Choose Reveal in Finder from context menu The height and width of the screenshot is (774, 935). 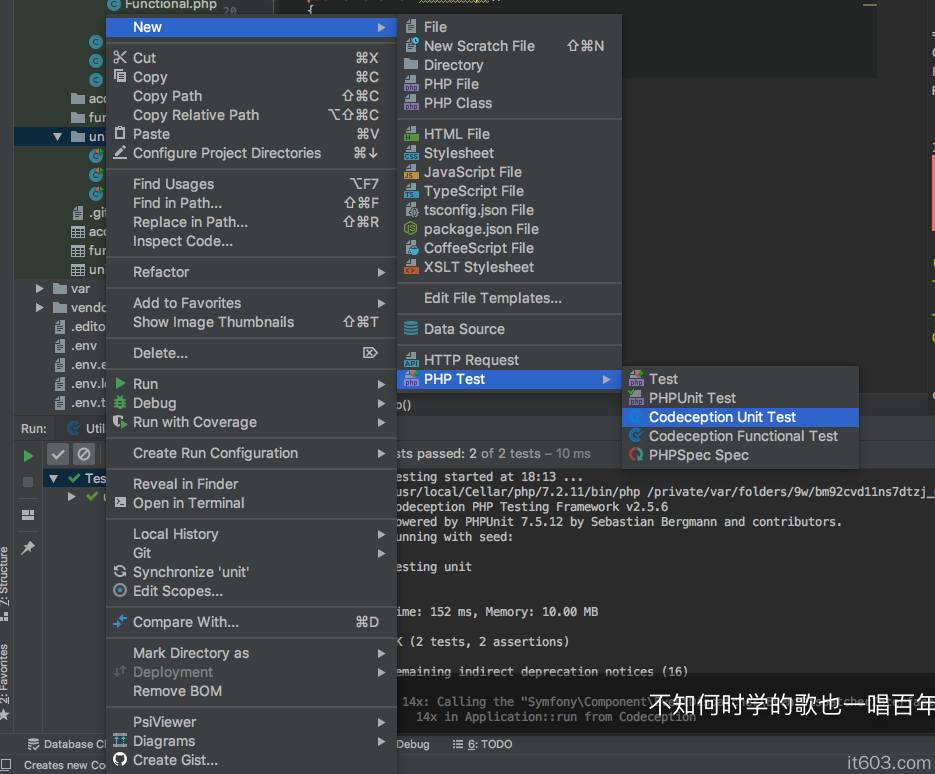tap(185, 484)
